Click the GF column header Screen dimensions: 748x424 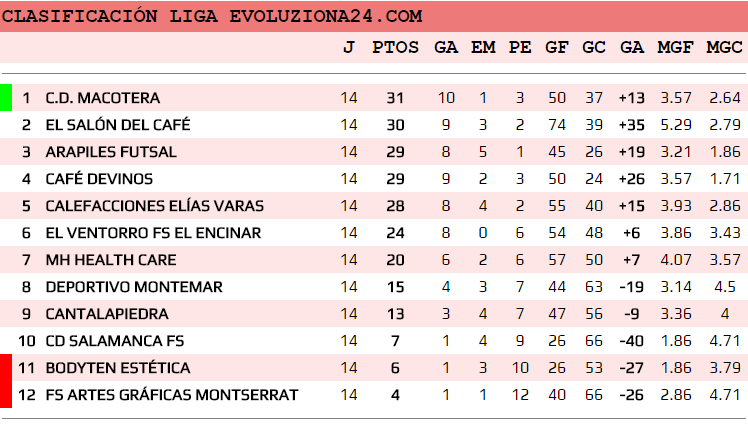click(x=557, y=47)
